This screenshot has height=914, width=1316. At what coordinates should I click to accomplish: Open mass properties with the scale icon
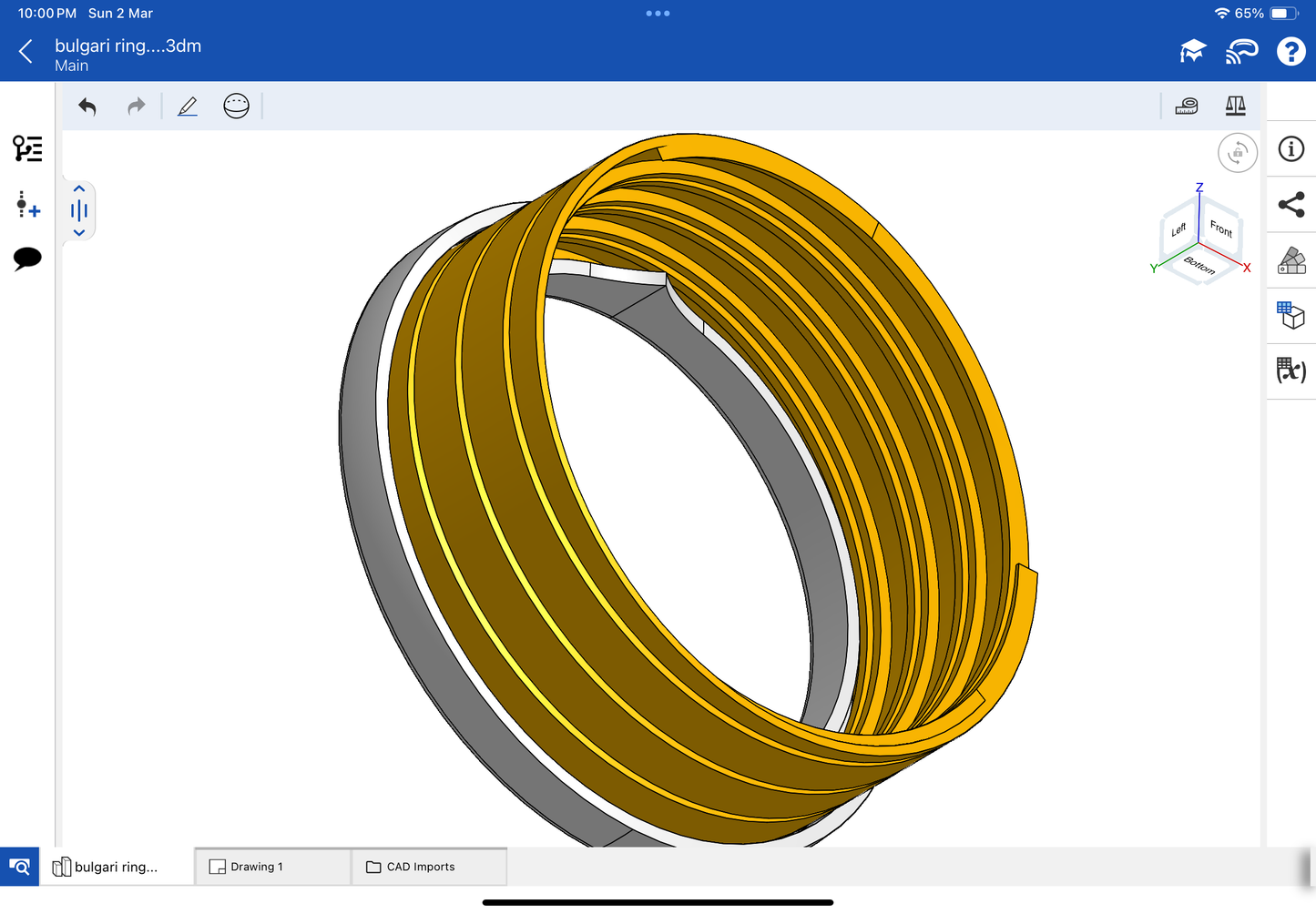[1235, 106]
